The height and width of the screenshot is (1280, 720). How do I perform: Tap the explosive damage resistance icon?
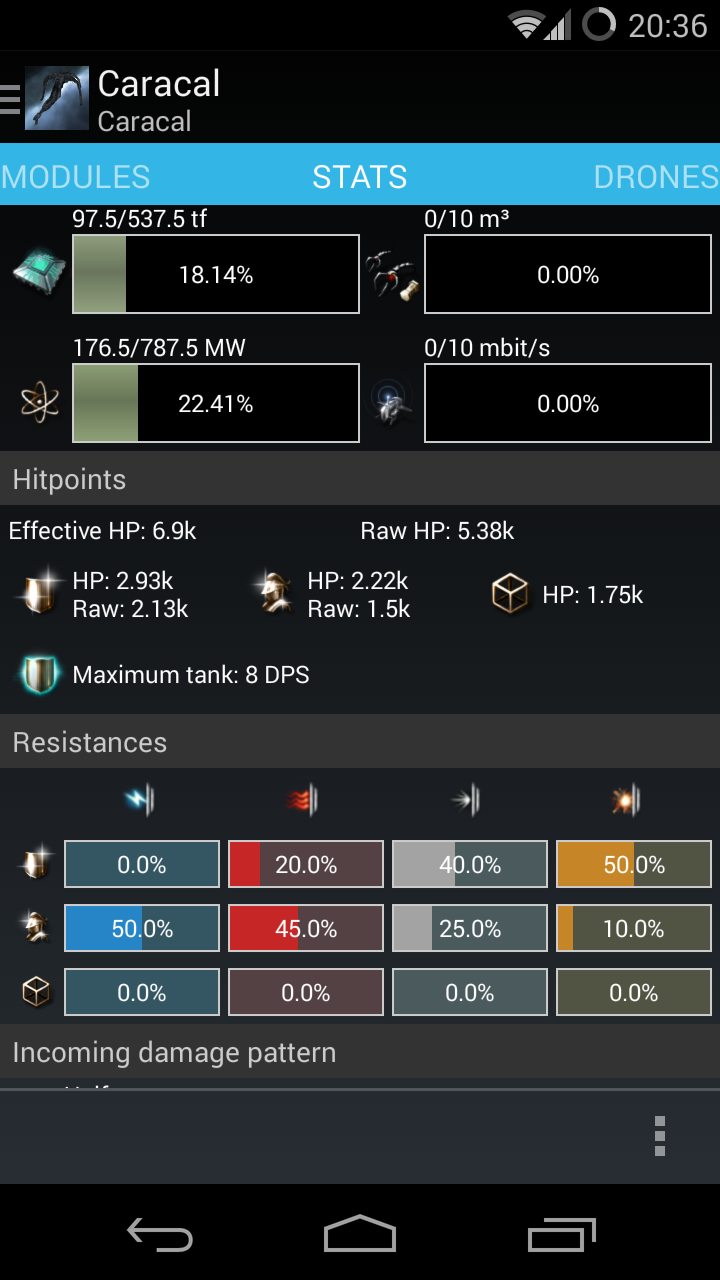pos(628,798)
